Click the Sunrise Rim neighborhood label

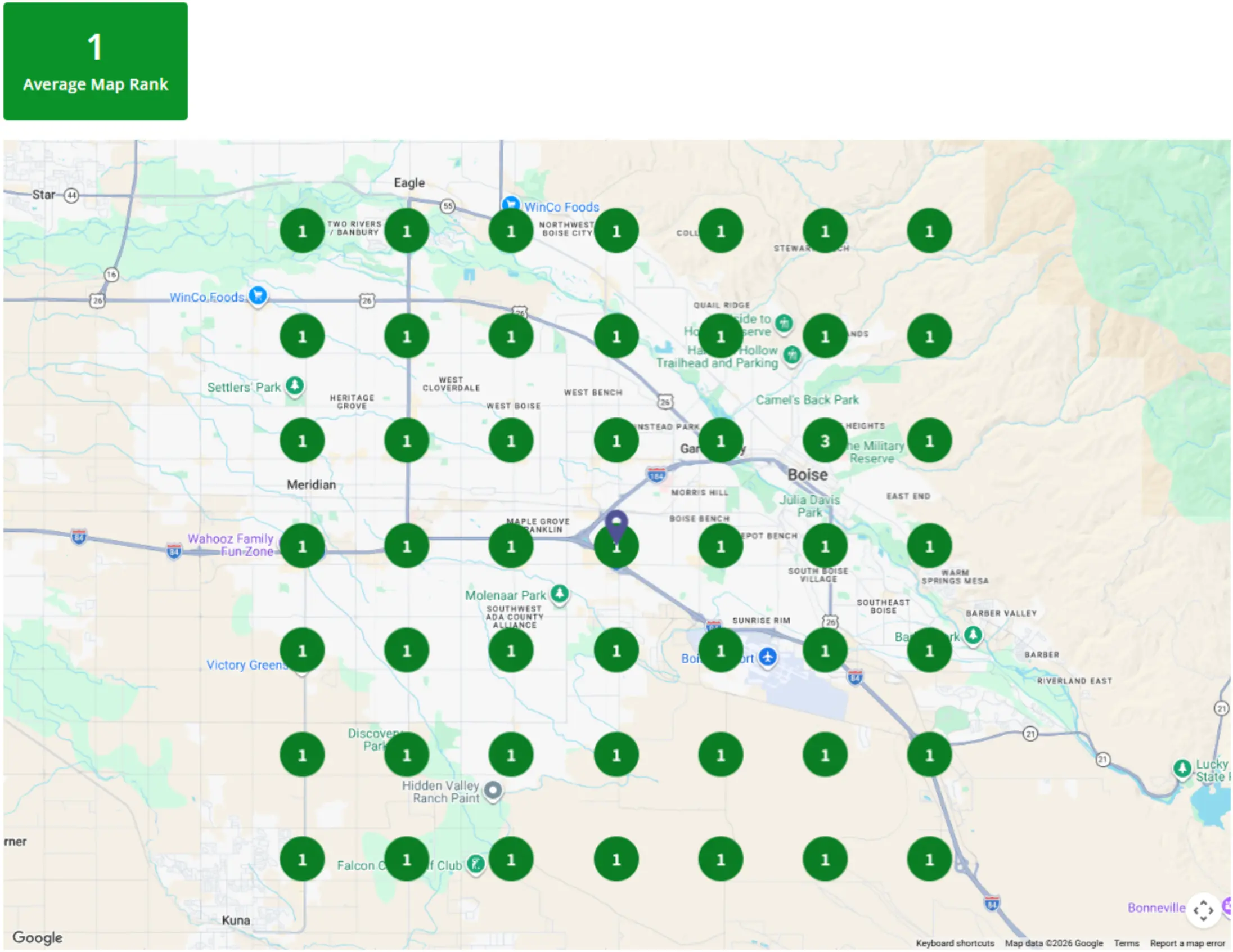tap(761, 621)
